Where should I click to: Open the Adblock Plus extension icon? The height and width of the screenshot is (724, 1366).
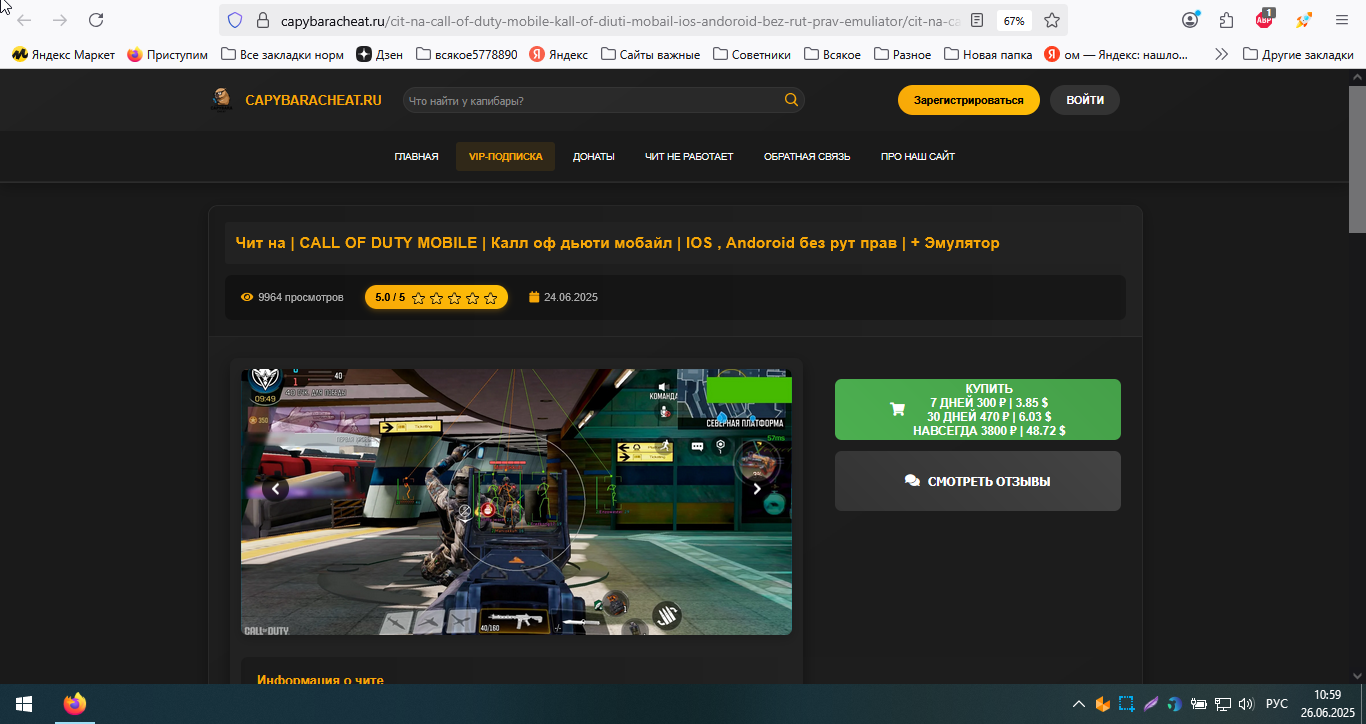(x=1265, y=19)
